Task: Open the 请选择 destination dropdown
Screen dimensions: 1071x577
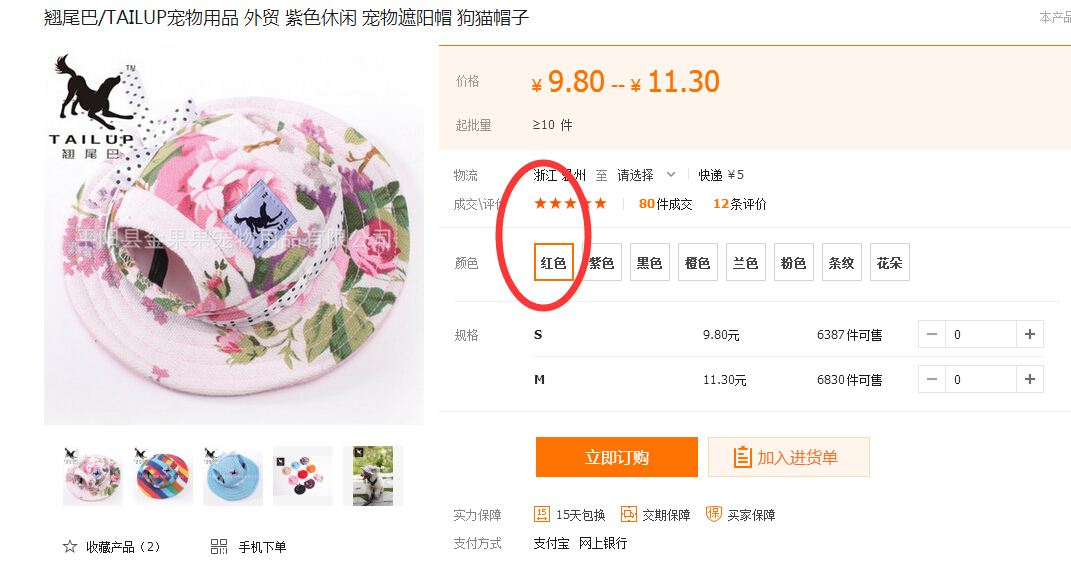Action: [646, 175]
